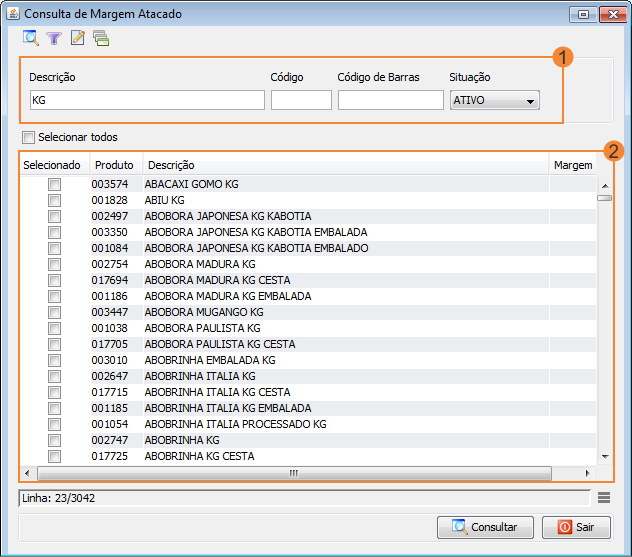
Task: Check the box for ABOBORA MUGANGO KG
Action: pyautogui.click(x=54, y=312)
